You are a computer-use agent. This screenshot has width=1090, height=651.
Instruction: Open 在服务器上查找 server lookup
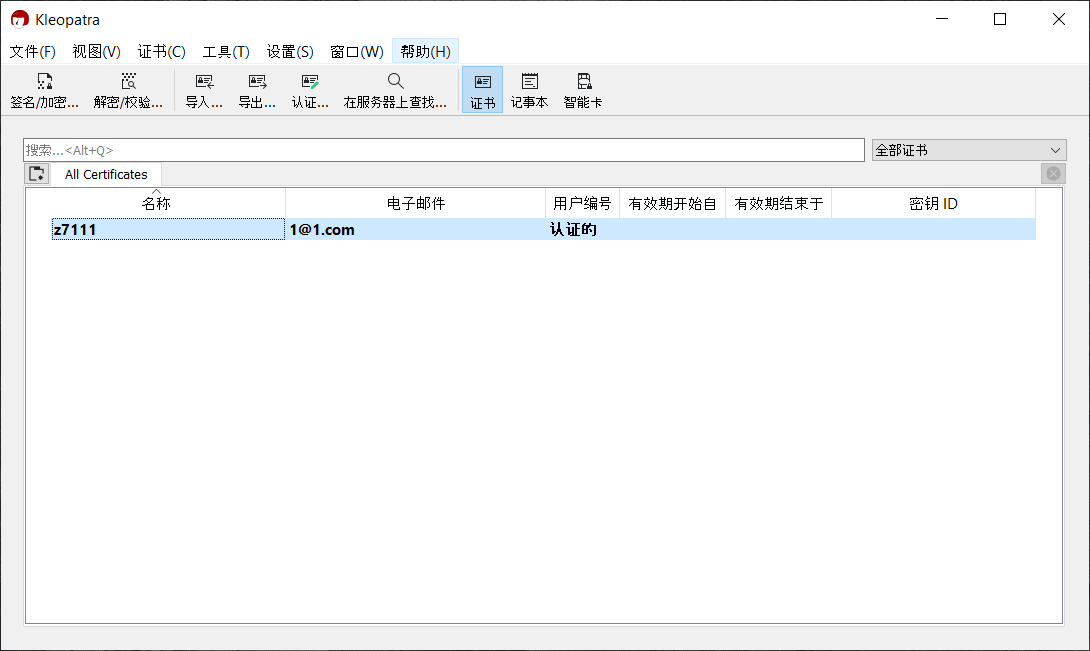click(x=395, y=90)
